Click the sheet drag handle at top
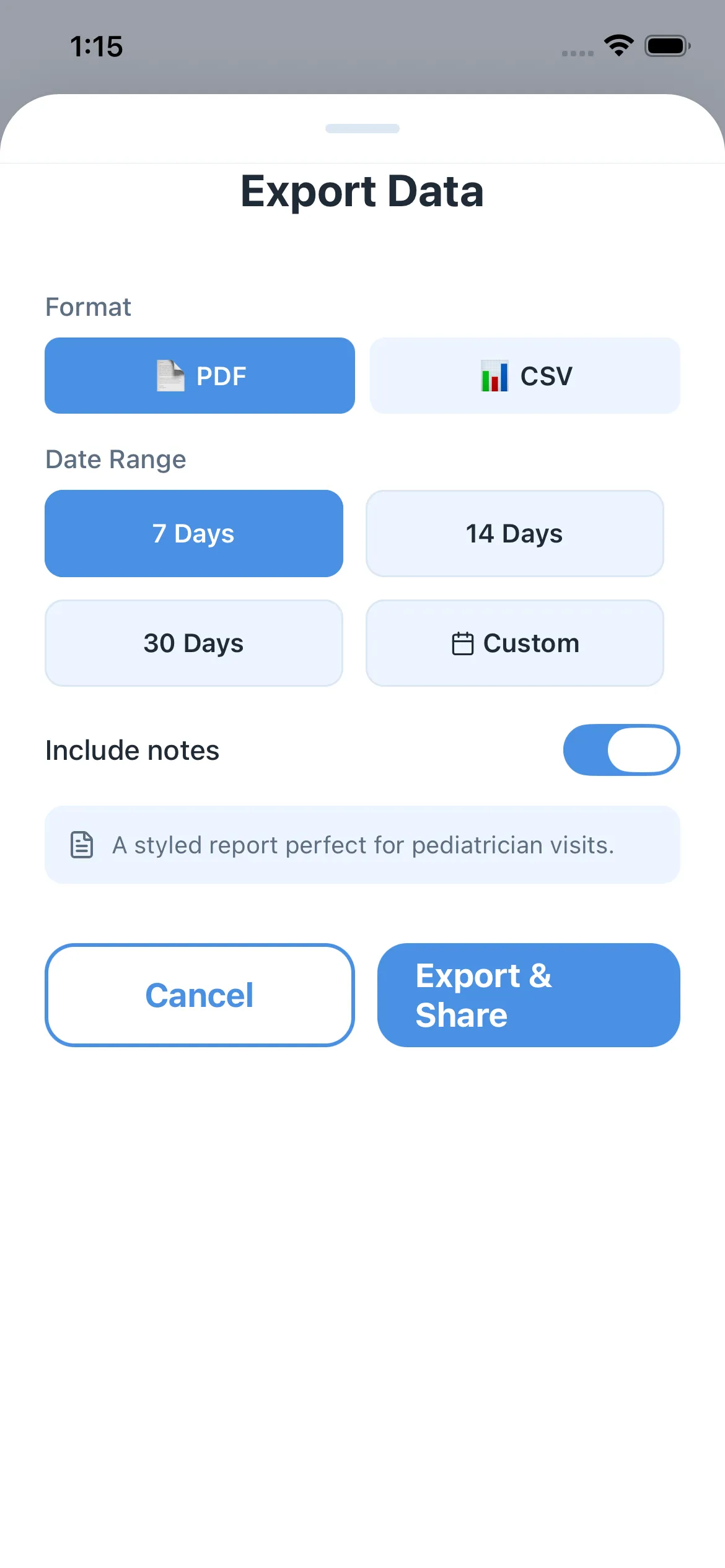 (x=362, y=128)
